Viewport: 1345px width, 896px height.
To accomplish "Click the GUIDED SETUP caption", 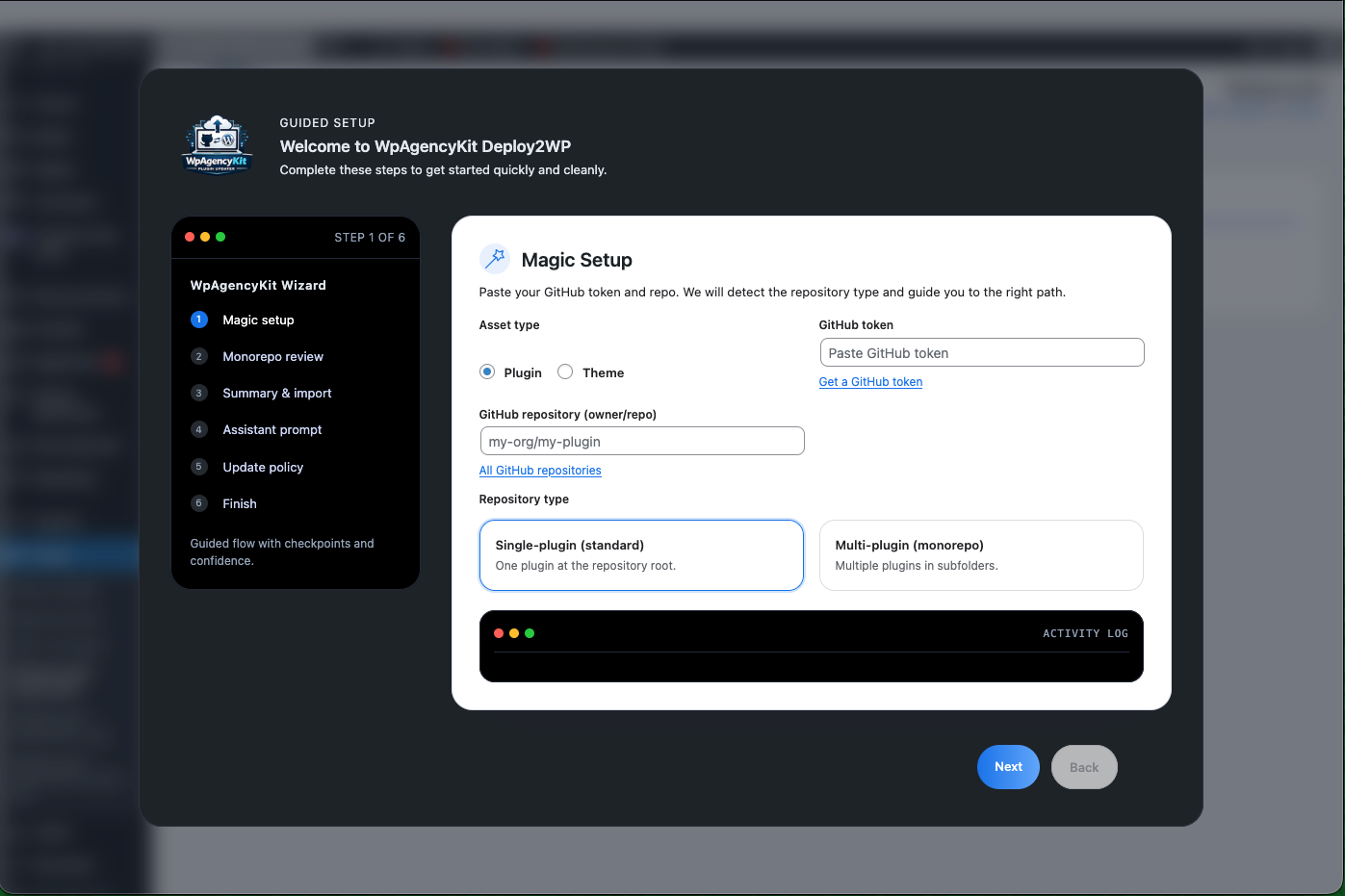I will click(x=327, y=123).
